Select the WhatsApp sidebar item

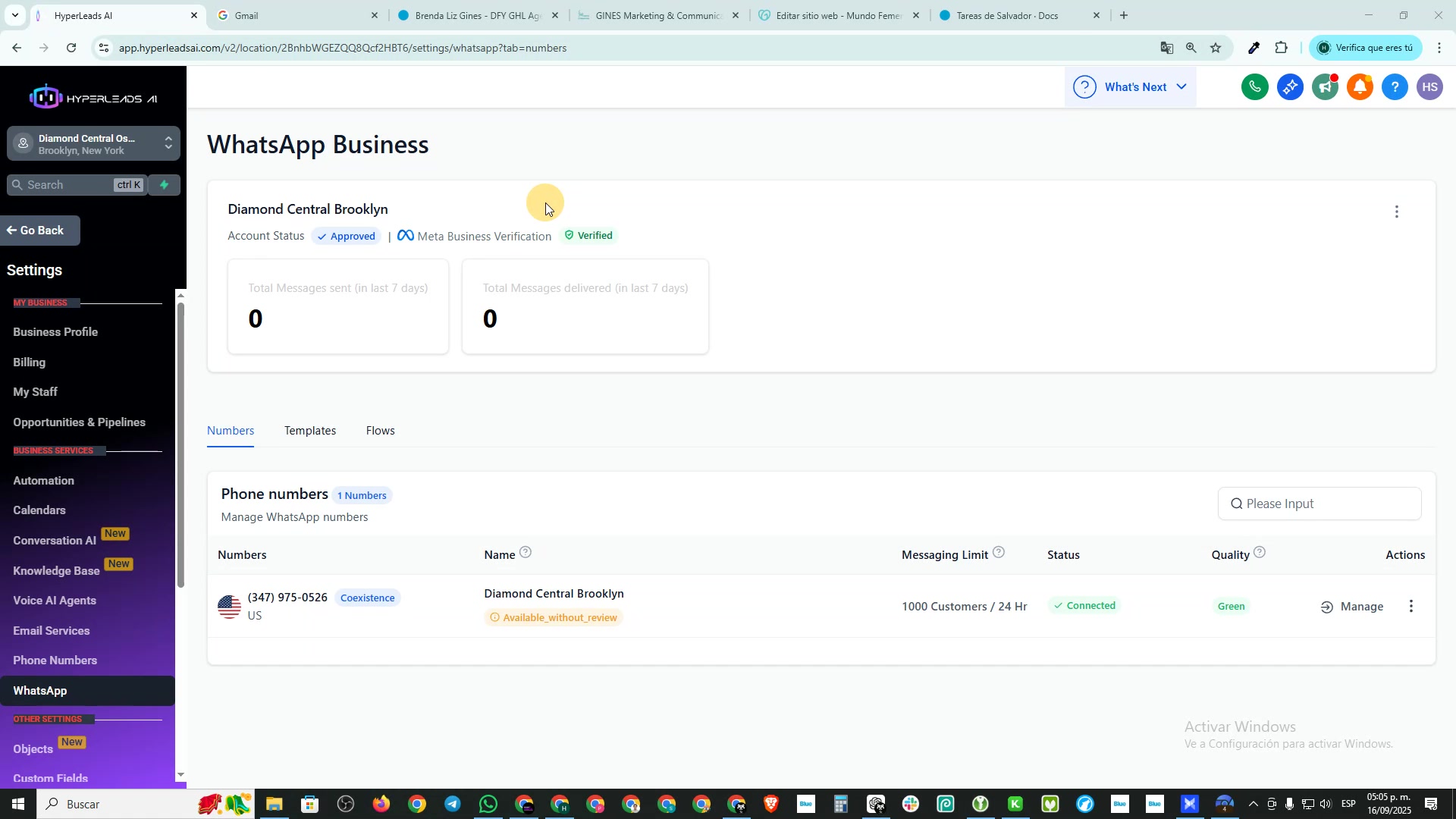pyautogui.click(x=87, y=691)
